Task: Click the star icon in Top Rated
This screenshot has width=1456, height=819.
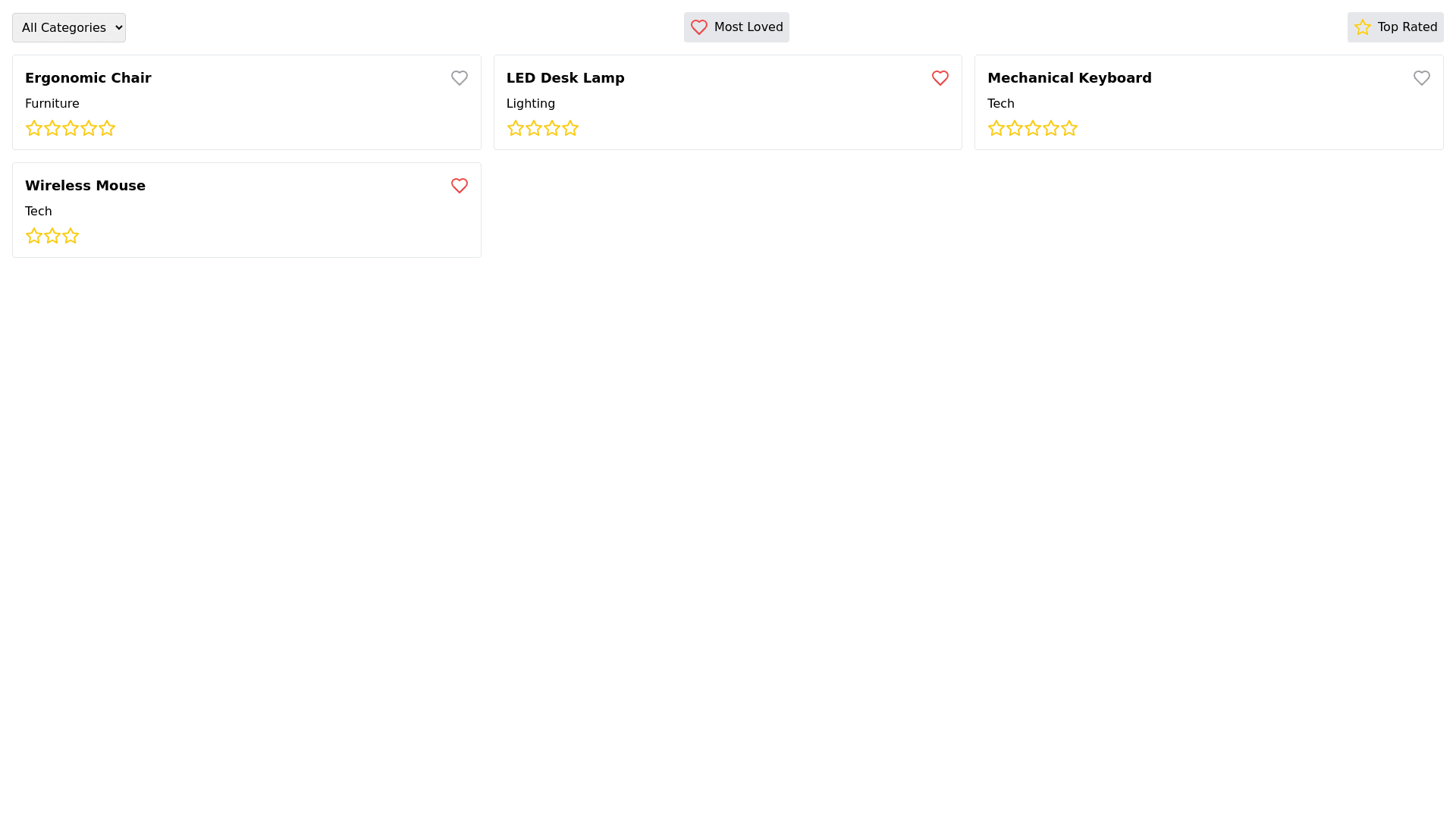Action: tap(1362, 27)
